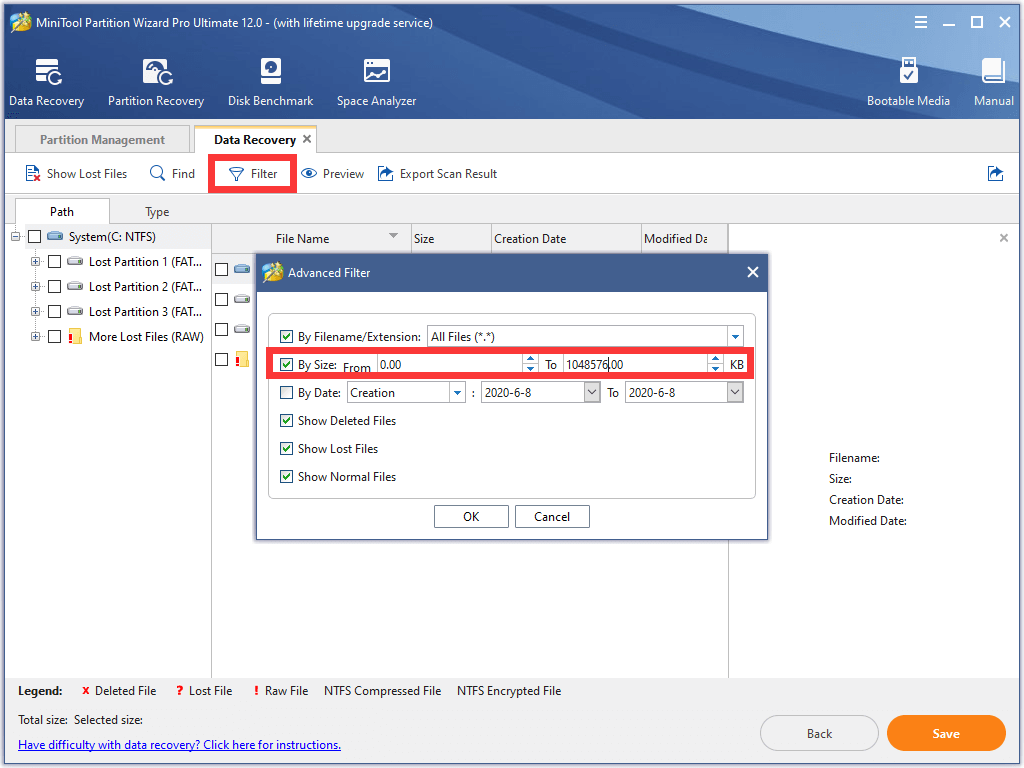Click Show Lost Files in the toolbar
This screenshot has height=768, width=1024.
76,174
